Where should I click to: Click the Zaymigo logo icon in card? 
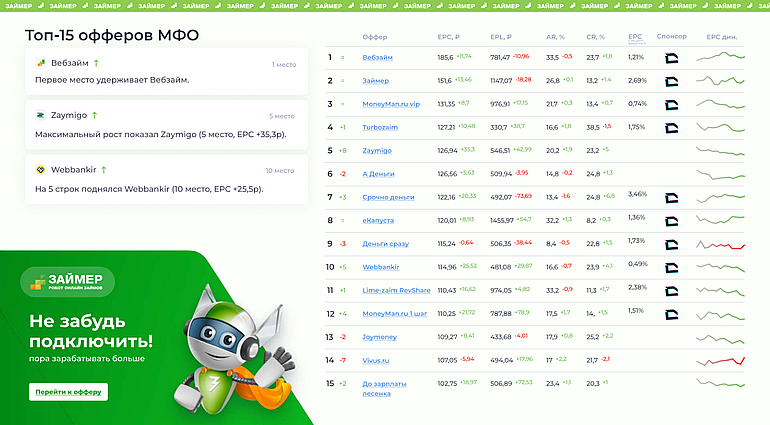pos(41,115)
